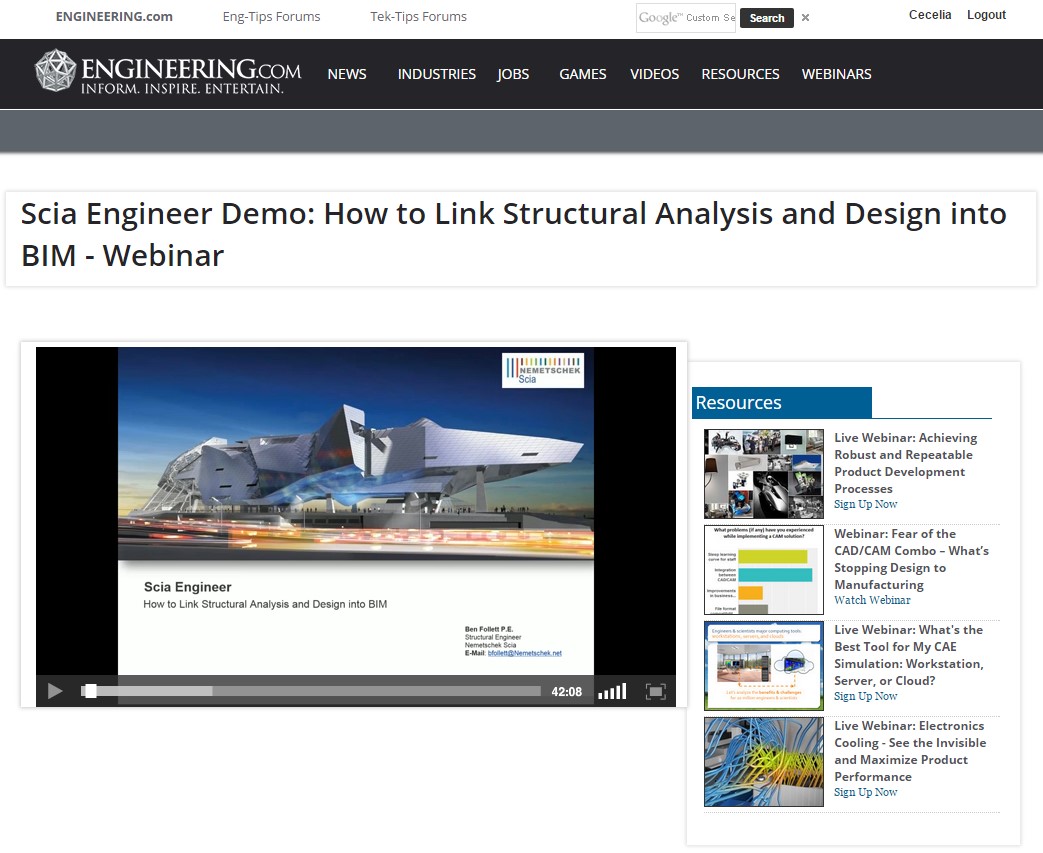Open the CAD/CAM Combo webinar thumbnail

pyautogui.click(x=764, y=570)
